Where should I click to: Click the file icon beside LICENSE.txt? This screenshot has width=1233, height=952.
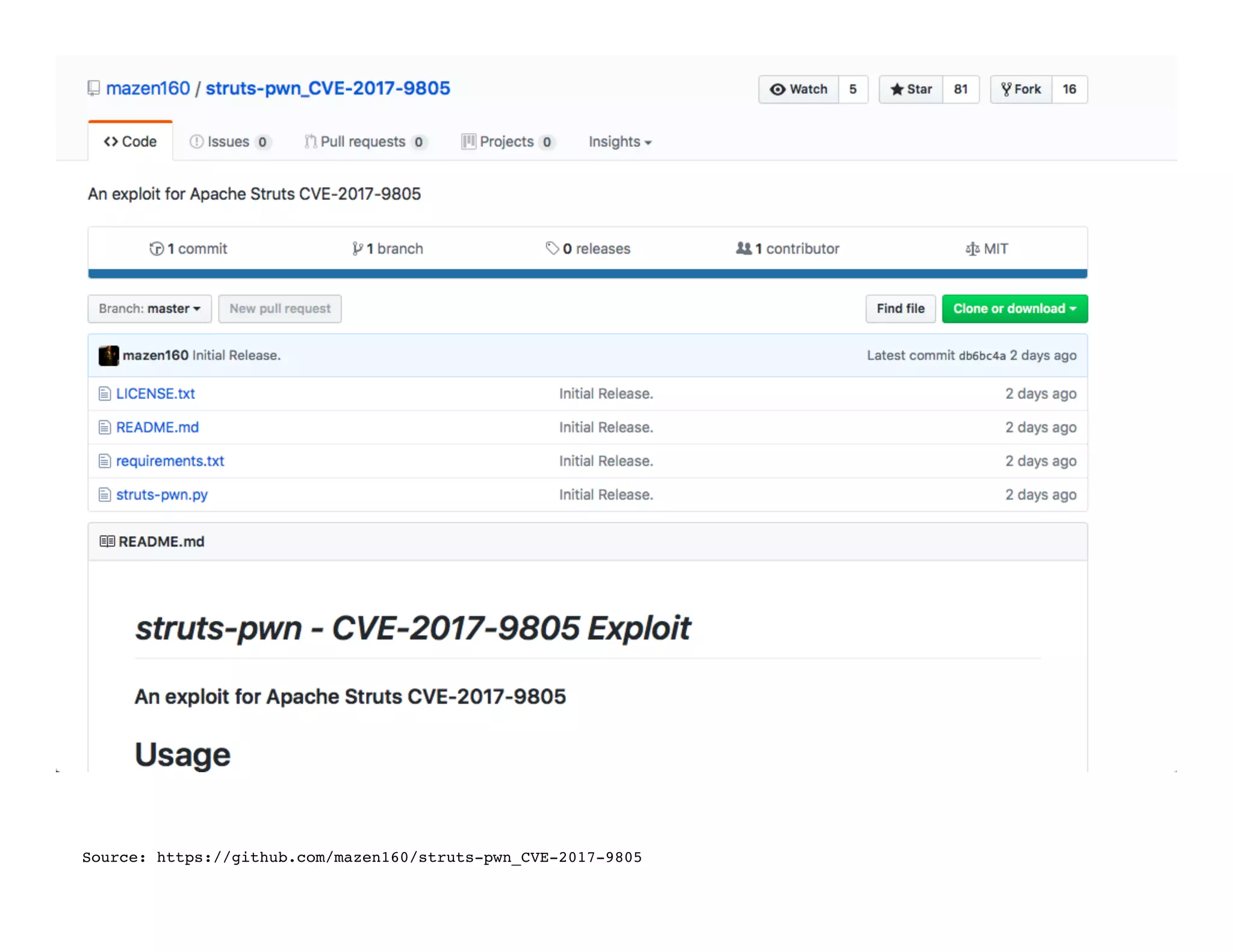(x=105, y=394)
